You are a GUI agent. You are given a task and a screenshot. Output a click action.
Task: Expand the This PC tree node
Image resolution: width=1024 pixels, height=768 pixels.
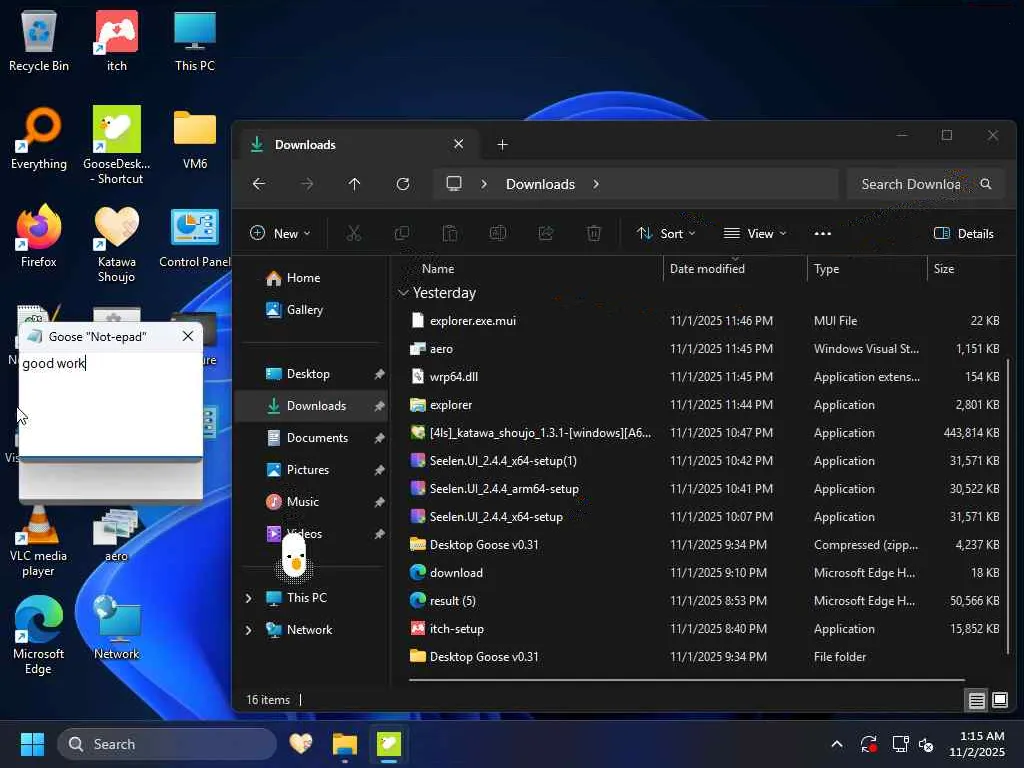pos(249,598)
